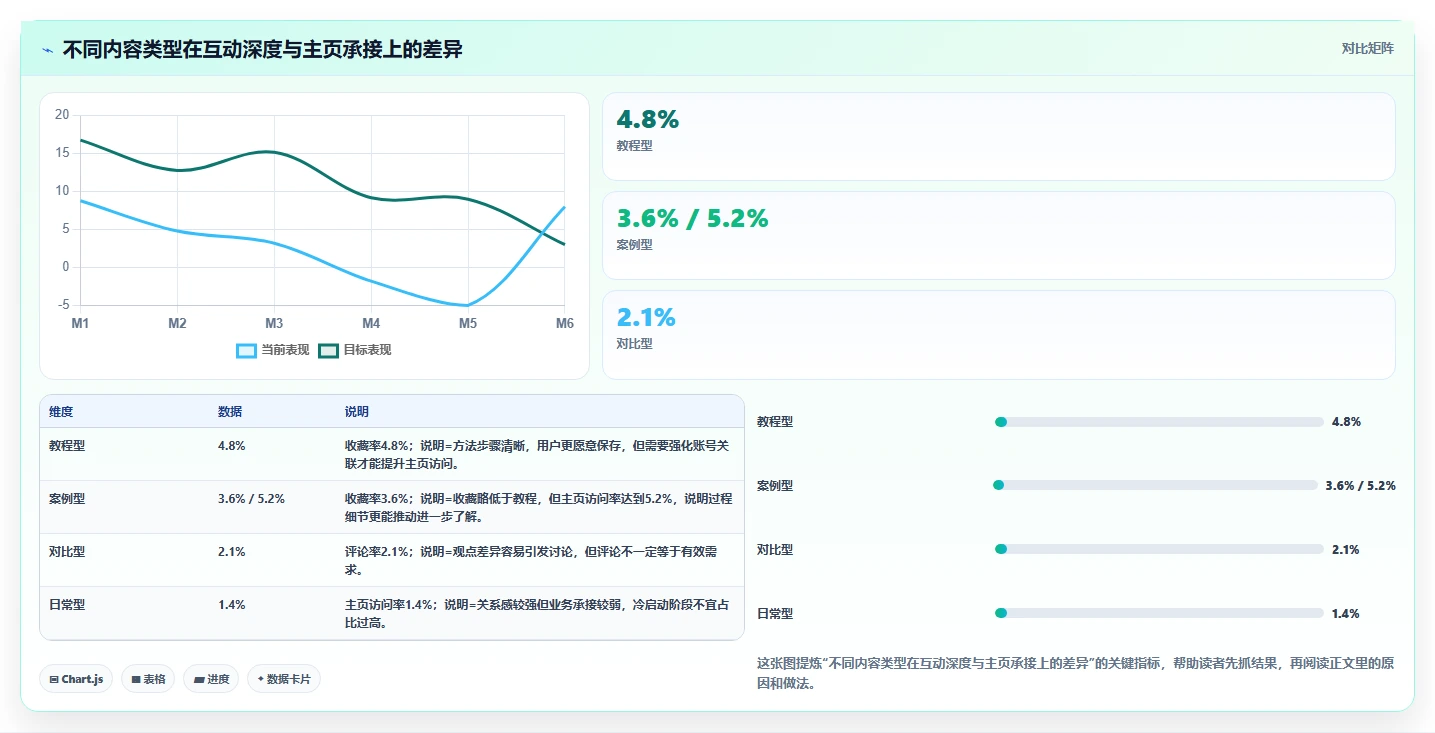Click the 对比型 progress bar

click(x=1159, y=550)
